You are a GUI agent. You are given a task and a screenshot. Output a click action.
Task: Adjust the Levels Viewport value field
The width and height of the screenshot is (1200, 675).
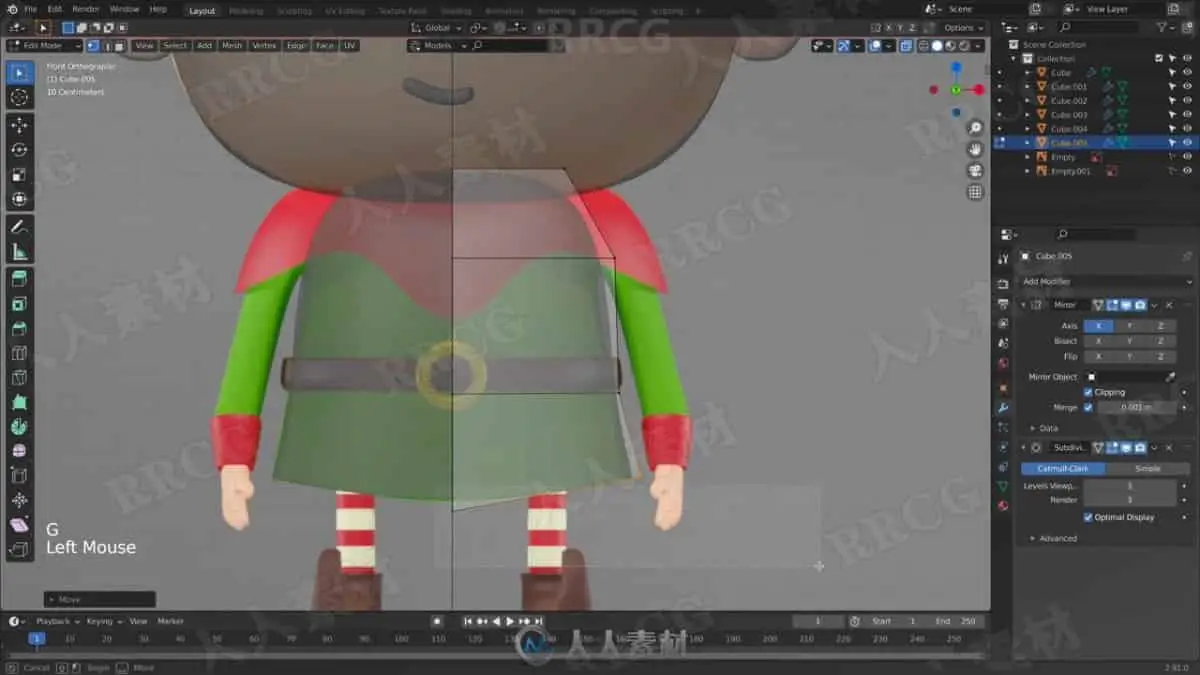pyautogui.click(x=1130, y=486)
